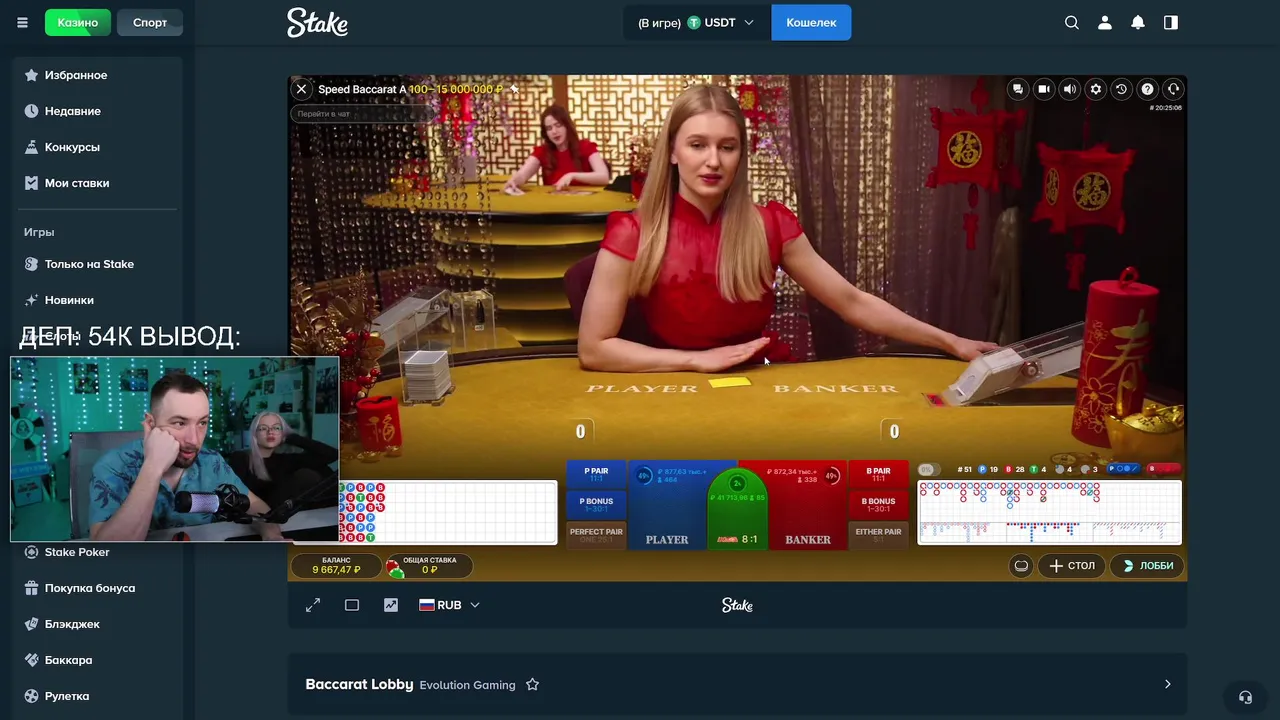
Task: Click the Stake logo below the game
Action: pos(737,605)
